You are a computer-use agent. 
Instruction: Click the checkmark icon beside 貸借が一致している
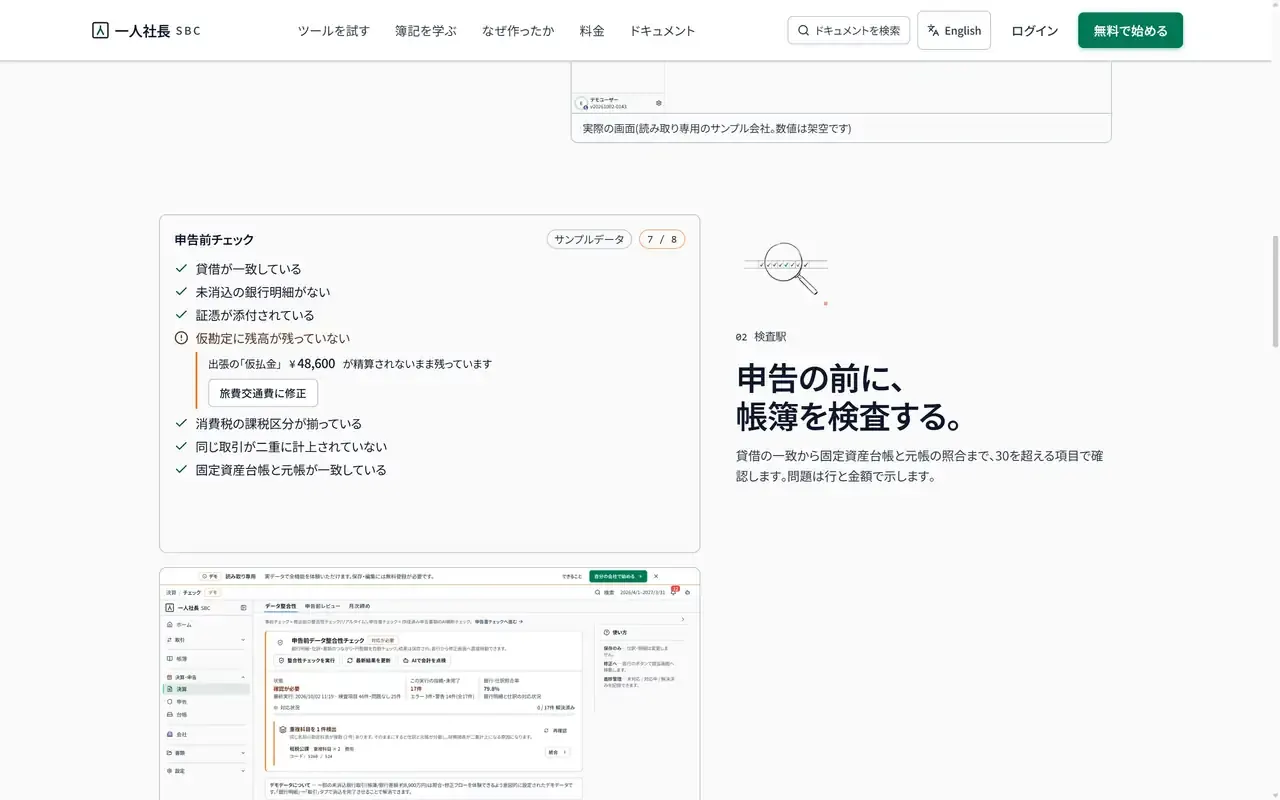tap(181, 269)
